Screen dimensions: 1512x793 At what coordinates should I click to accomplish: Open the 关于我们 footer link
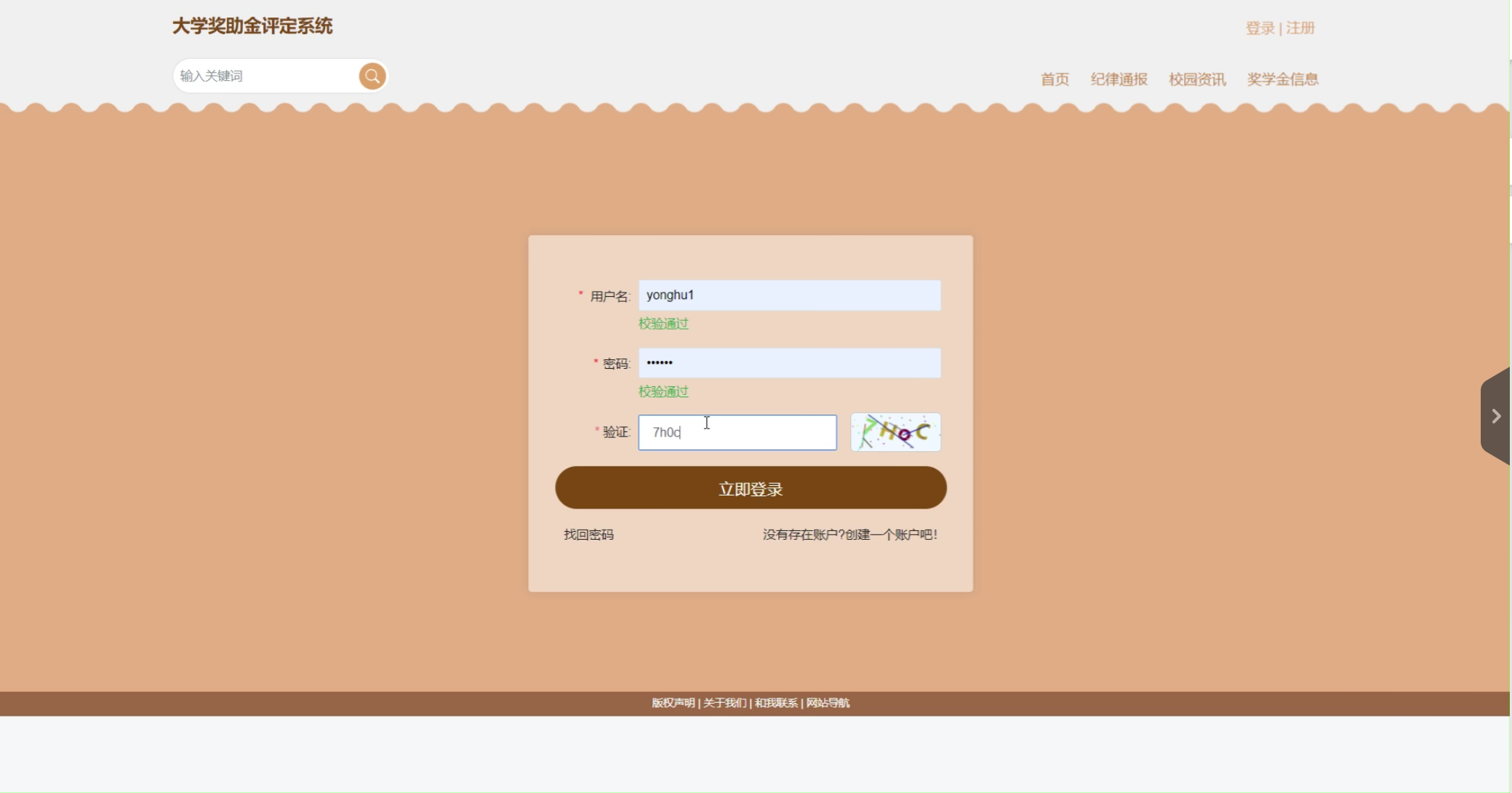click(724, 703)
